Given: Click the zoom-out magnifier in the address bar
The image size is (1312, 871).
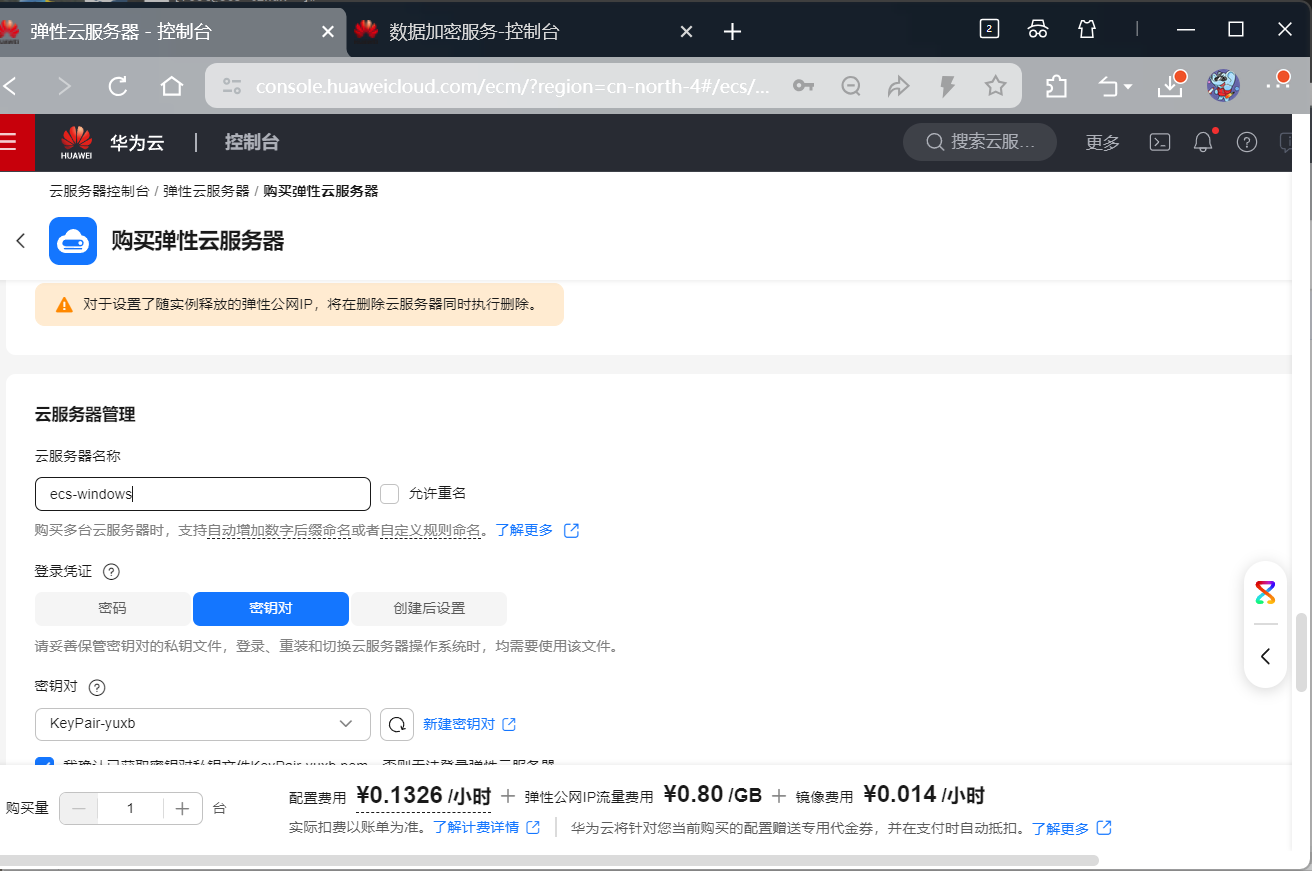Looking at the screenshot, I should point(851,87).
